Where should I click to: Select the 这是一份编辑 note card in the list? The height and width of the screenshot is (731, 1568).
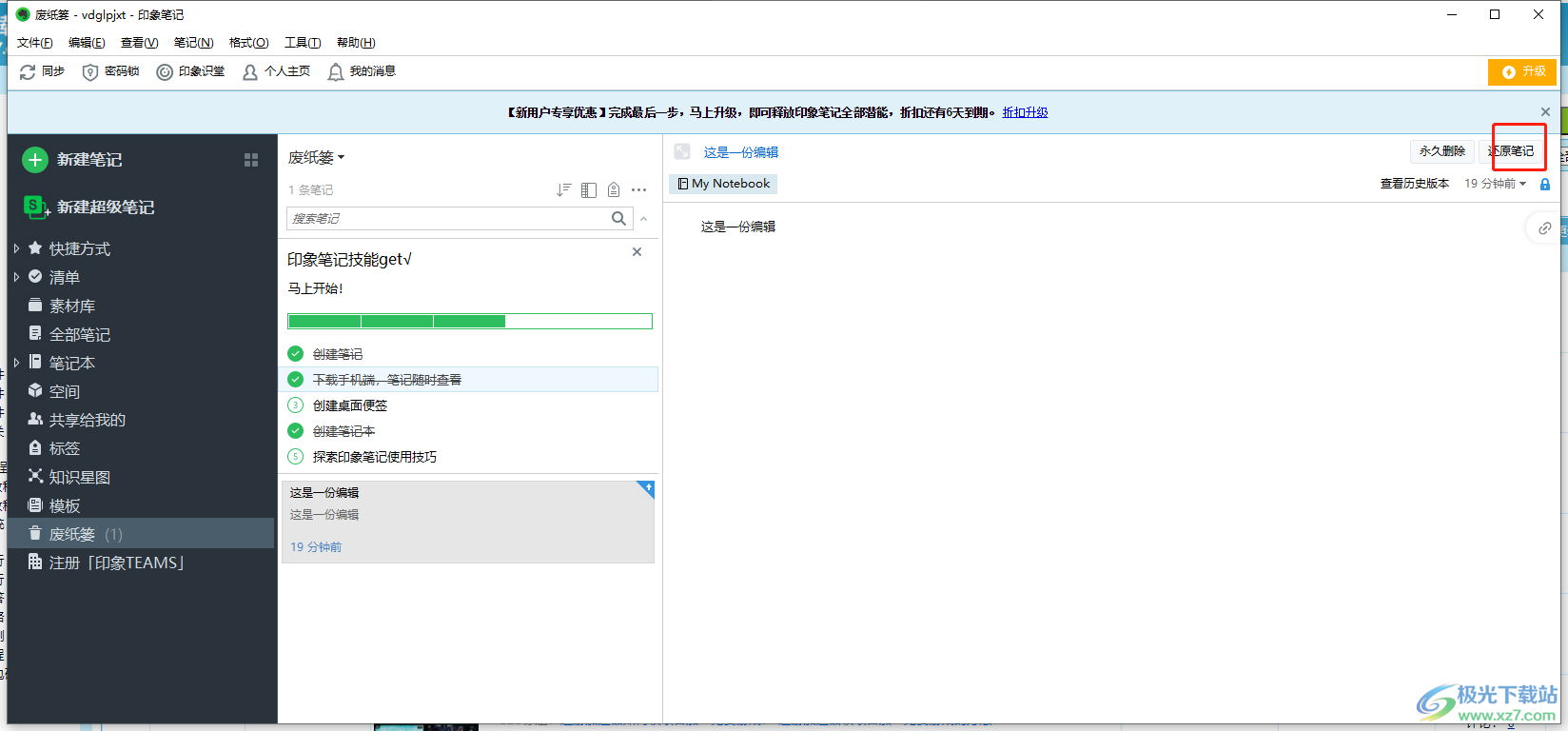(x=468, y=522)
